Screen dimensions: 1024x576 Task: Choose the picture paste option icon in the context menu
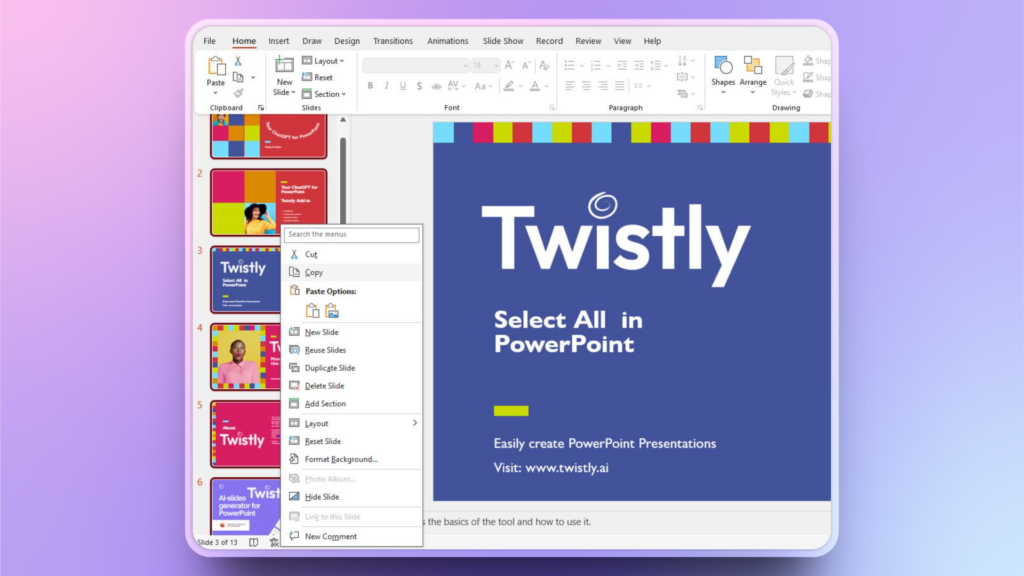pyautogui.click(x=332, y=311)
